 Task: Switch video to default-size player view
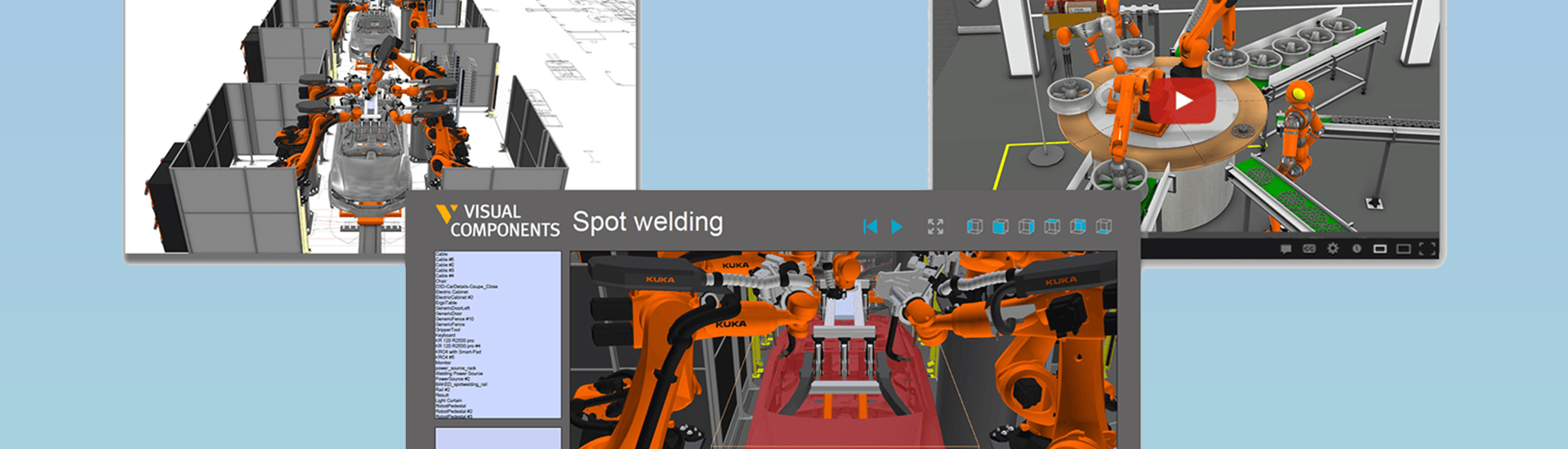[x=1380, y=249]
